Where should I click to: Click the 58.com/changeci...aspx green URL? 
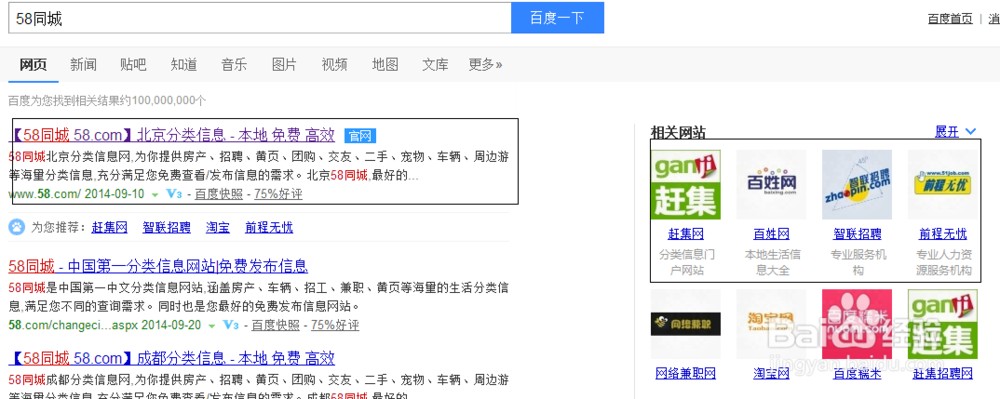click(73, 325)
